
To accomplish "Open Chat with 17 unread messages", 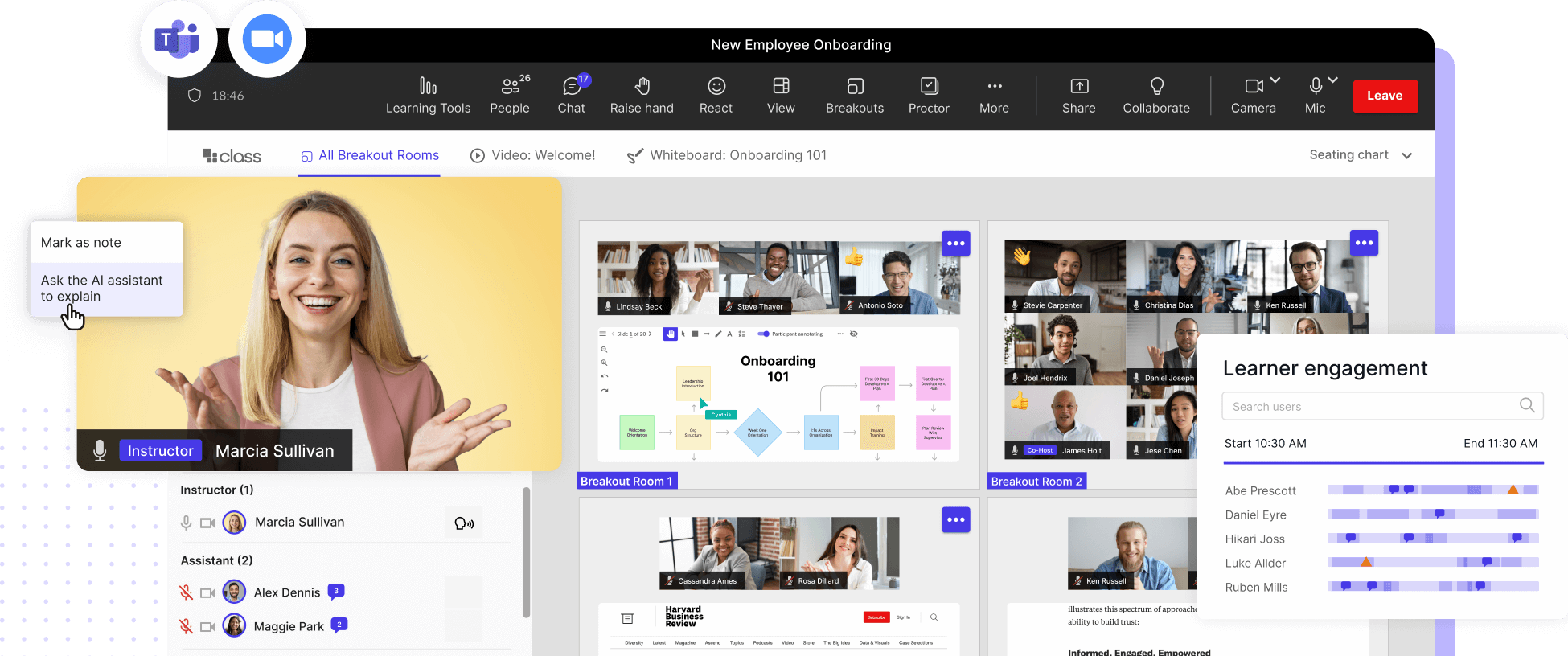I will tap(572, 96).
